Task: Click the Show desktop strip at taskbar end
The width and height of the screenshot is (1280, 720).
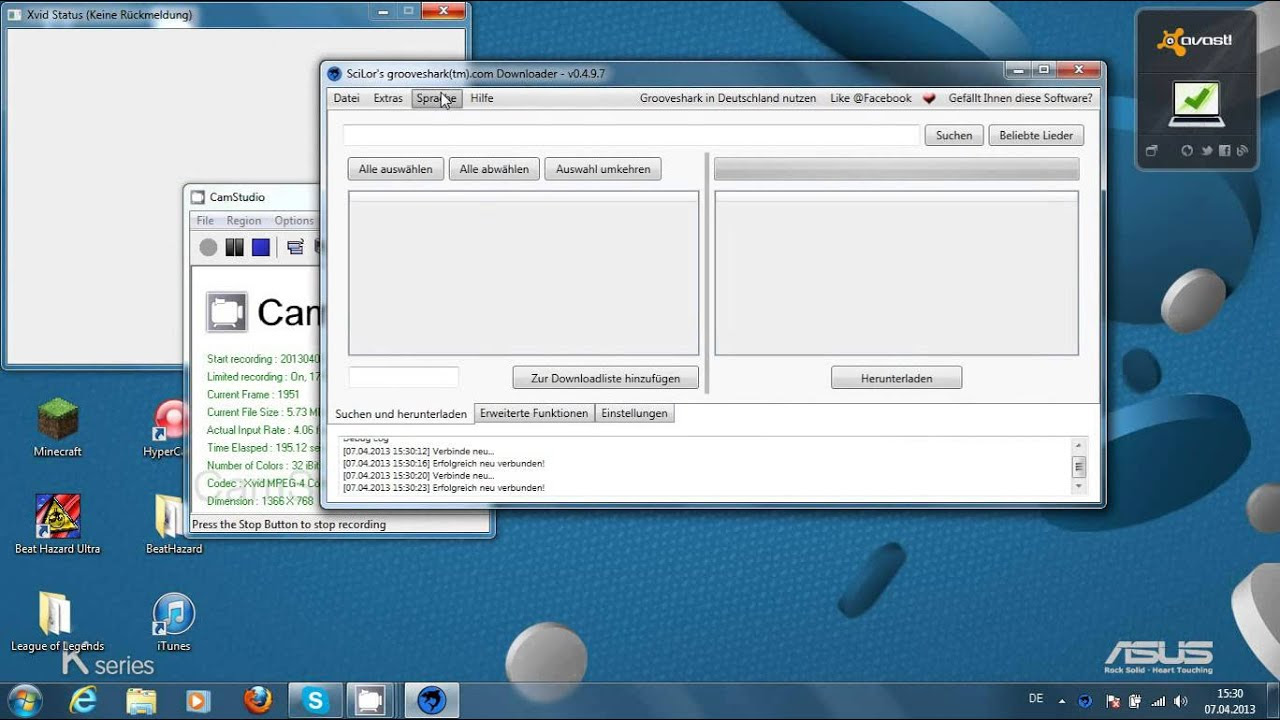Action: click(1273, 700)
